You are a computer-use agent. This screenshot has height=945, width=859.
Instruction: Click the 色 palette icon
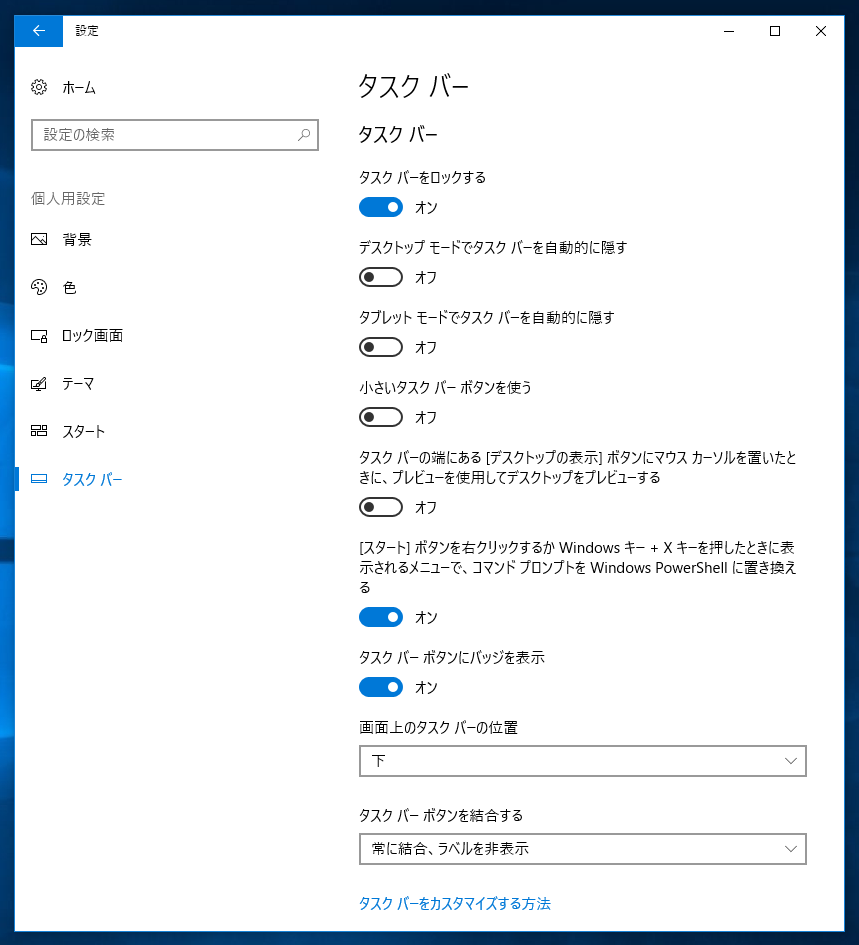coord(39,287)
